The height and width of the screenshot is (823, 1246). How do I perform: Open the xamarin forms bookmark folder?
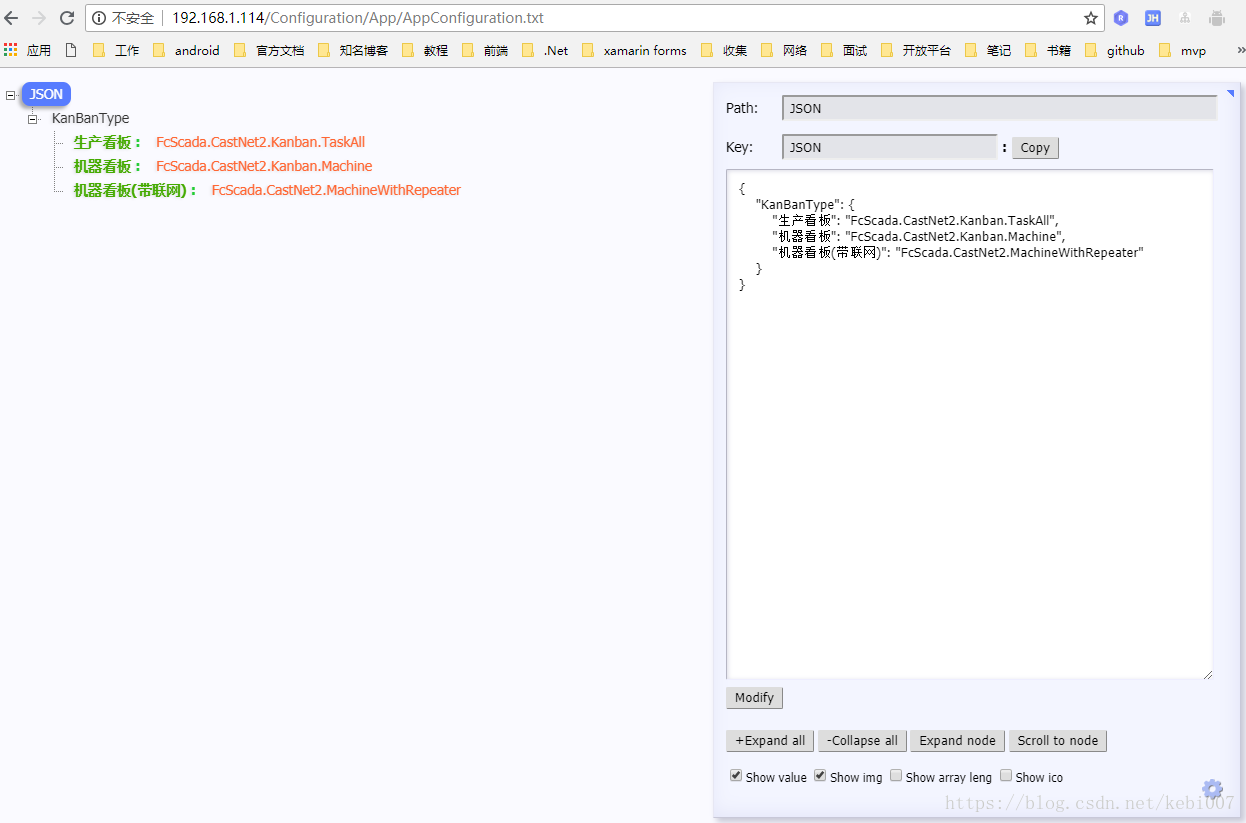[x=633, y=50]
